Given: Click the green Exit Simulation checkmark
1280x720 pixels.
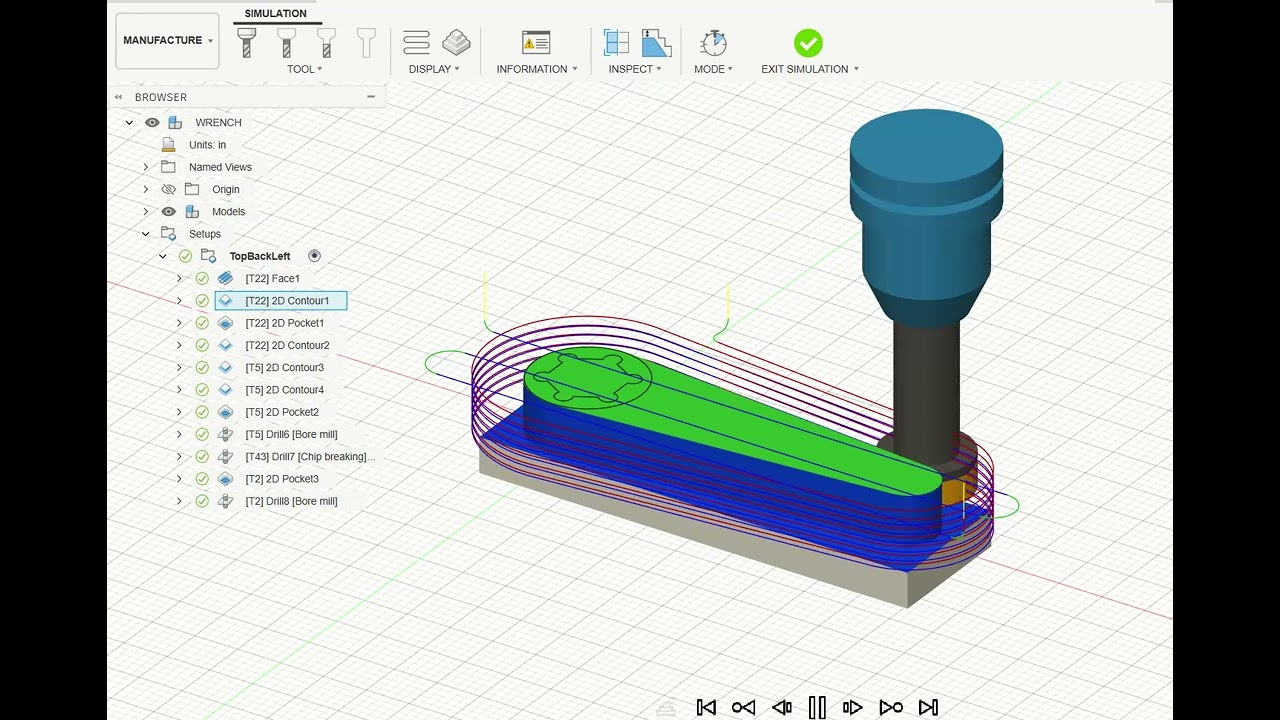Looking at the screenshot, I should tap(808, 43).
